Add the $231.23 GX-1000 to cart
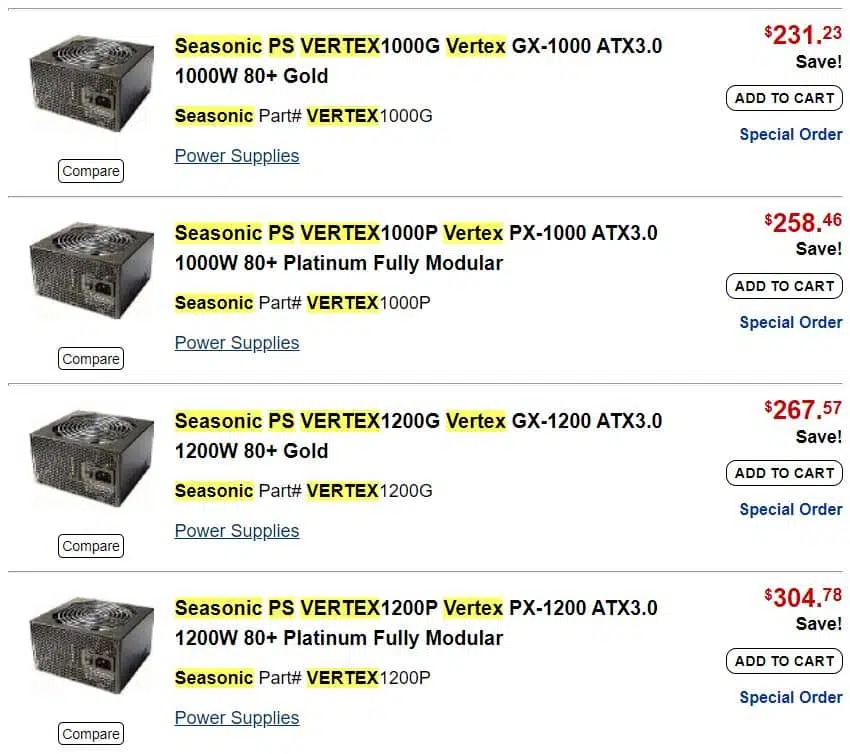This screenshot has width=850, height=754. pos(784,98)
